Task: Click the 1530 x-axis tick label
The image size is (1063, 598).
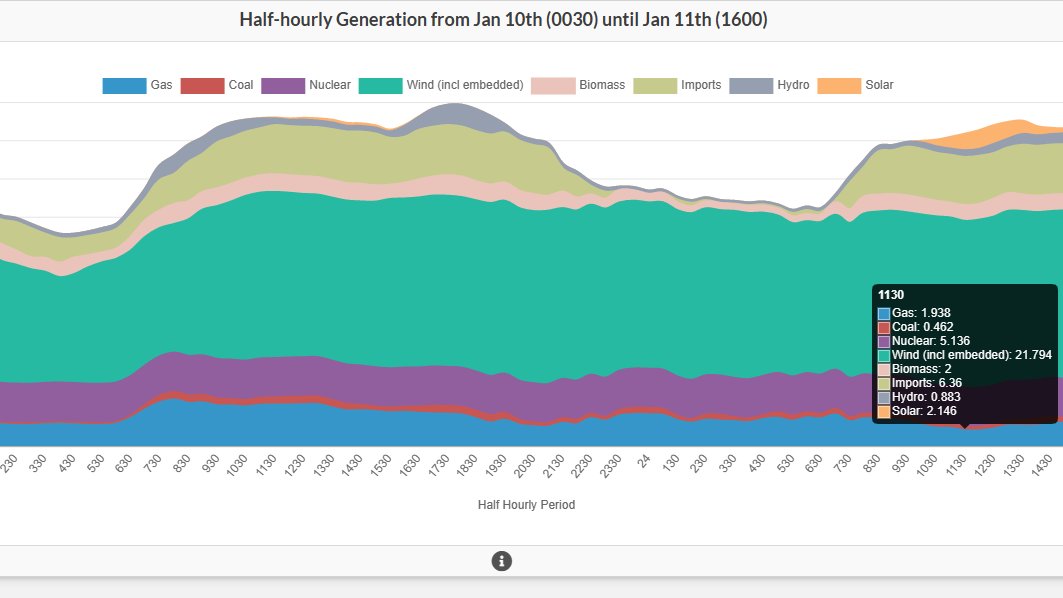Action: tap(380, 465)
